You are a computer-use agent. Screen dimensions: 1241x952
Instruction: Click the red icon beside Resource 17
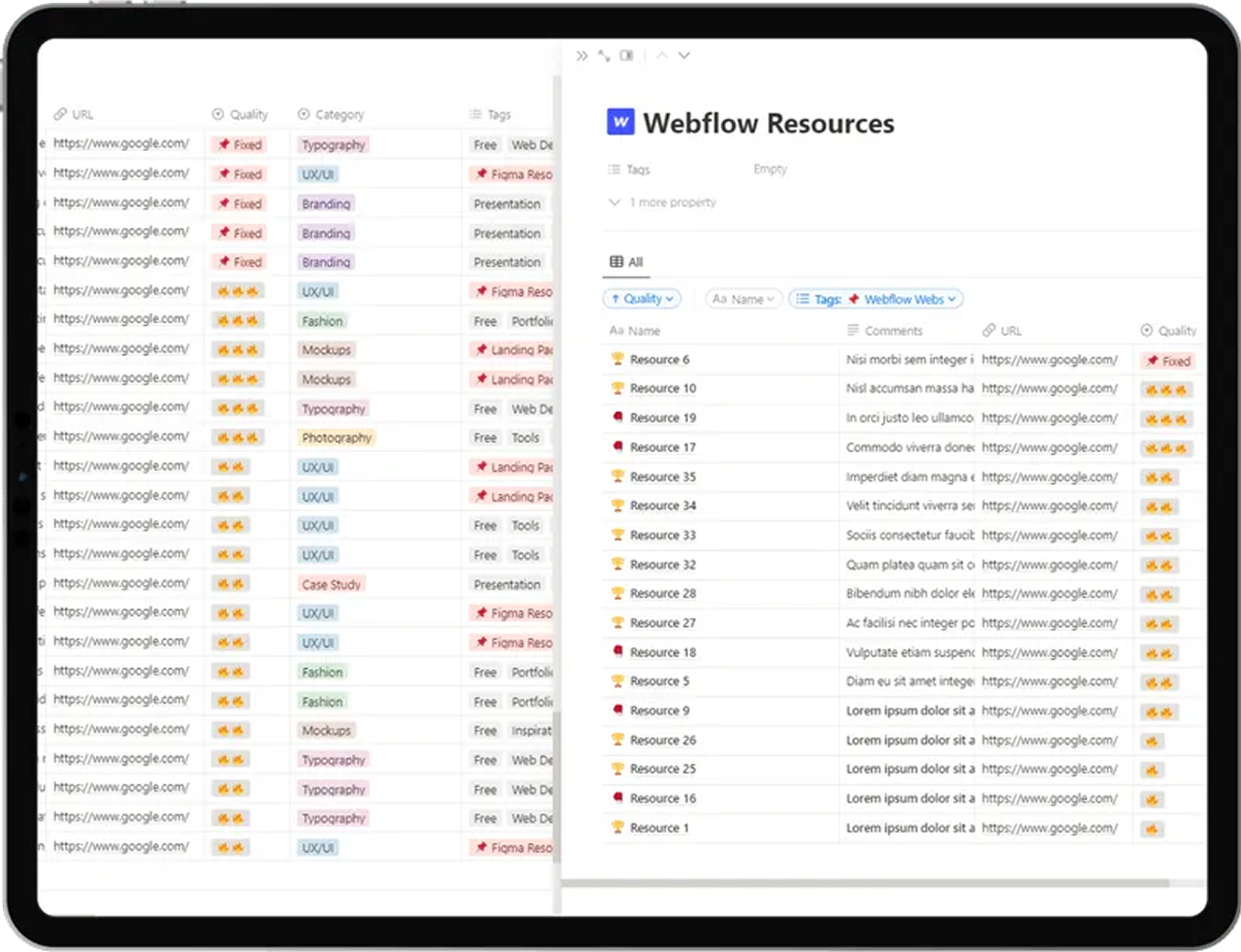tap(618, 447)
